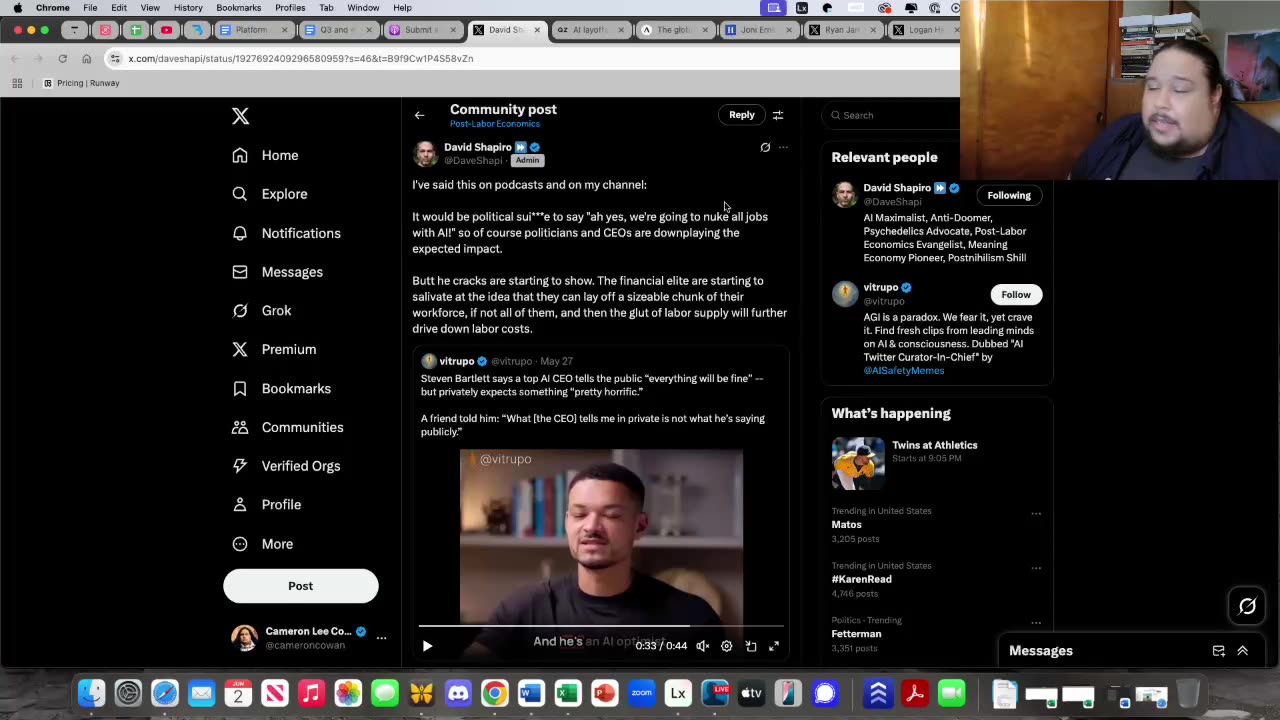1280x720 pixels.
Task: Click floating Grok button bottom right
Action: click(1248, 606)
